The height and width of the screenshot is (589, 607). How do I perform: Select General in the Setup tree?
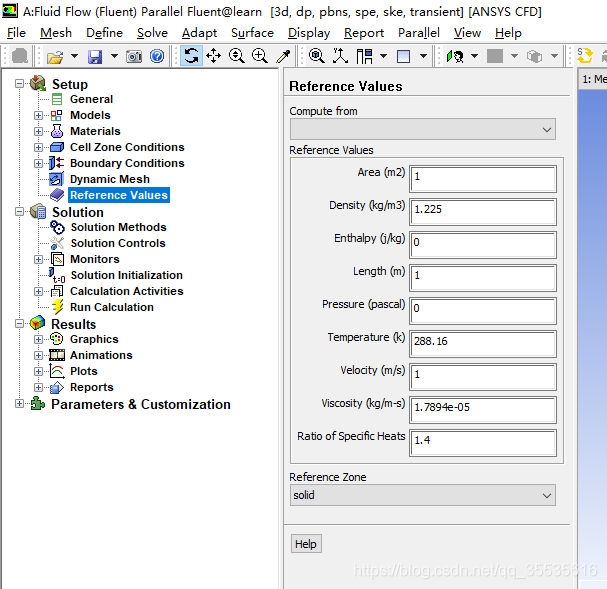[x=91, y=99]
